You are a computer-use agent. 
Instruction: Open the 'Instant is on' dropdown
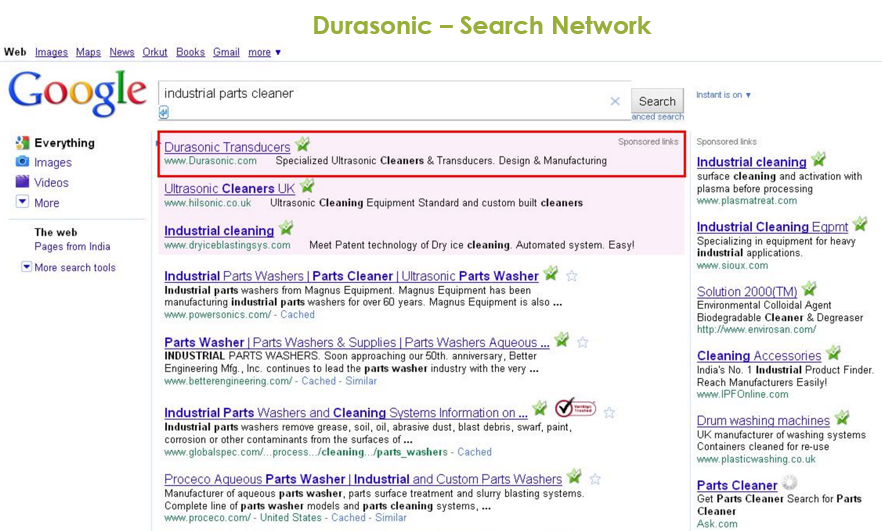pos(723,95)
